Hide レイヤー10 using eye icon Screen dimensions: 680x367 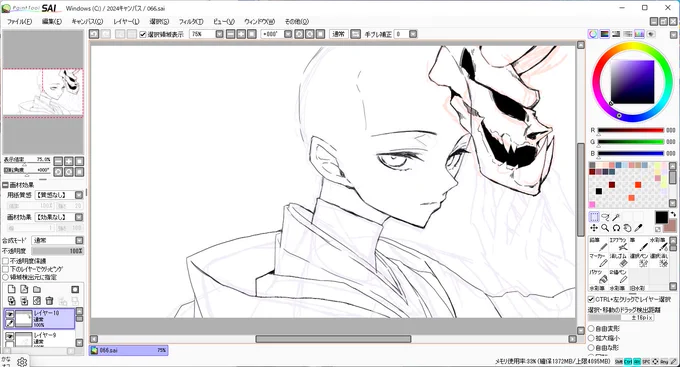pos(10,314)
